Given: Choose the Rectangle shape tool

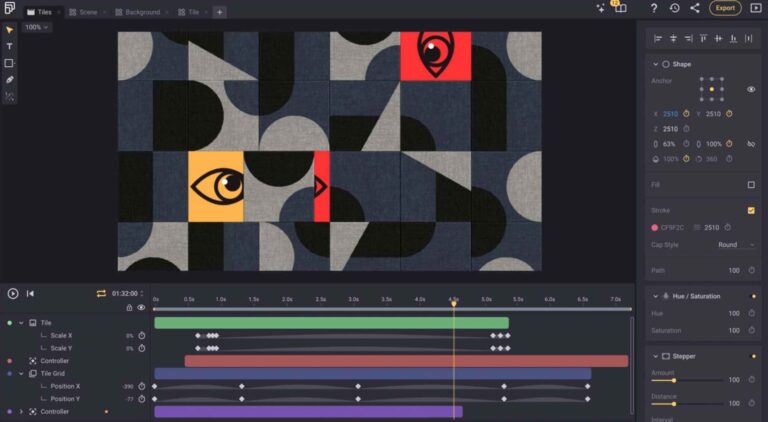Looking at the screenshot, I should pyautogui.click(x=9, y=63).
